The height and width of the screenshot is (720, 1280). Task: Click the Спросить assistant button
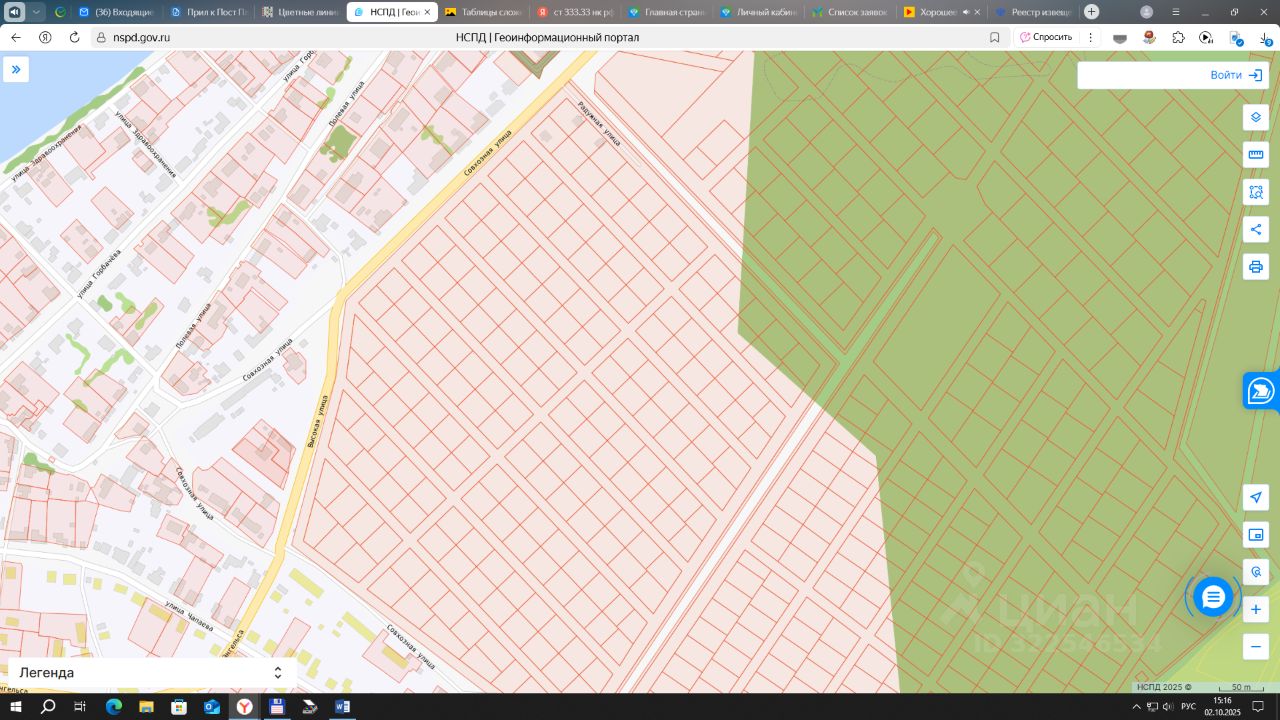pos(1046,37)
